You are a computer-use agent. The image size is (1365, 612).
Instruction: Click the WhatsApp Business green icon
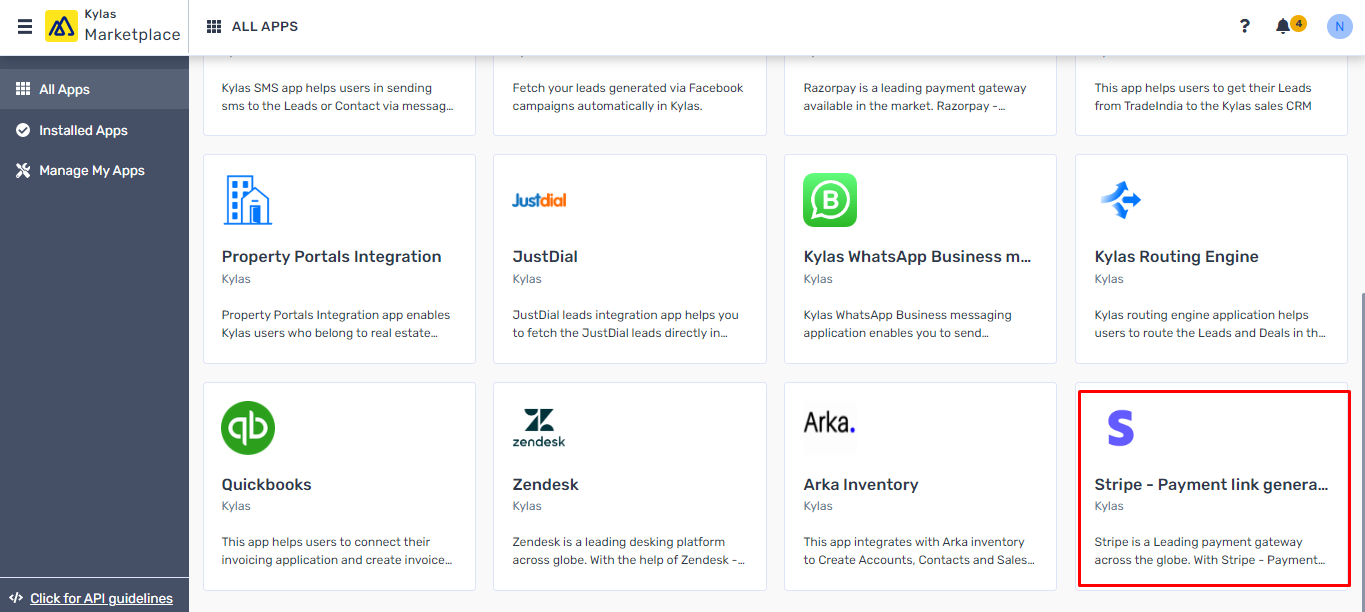830,200
